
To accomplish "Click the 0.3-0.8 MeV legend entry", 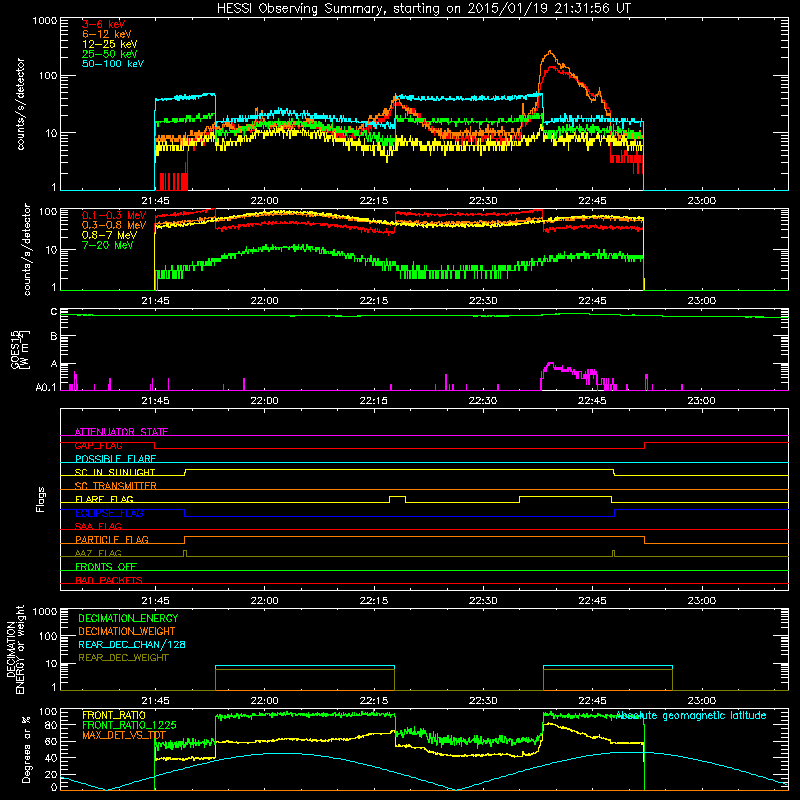I will coord(114,225).
